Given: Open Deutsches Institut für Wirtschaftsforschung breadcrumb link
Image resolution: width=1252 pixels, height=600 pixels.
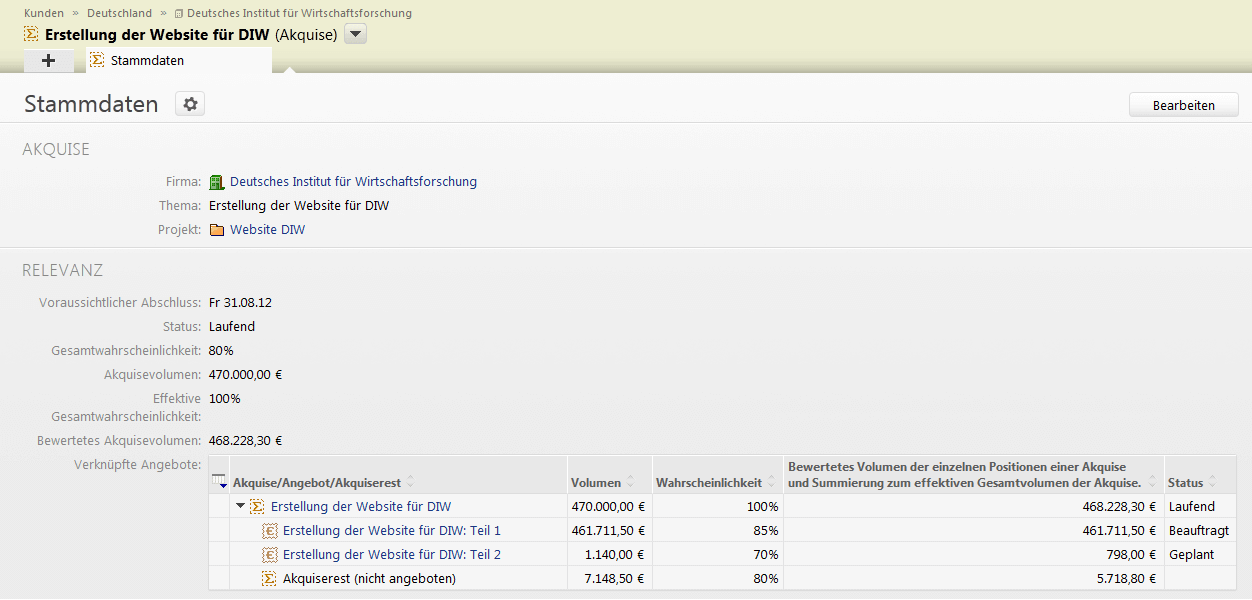Looking at the screenshot, I should (299, 14).
